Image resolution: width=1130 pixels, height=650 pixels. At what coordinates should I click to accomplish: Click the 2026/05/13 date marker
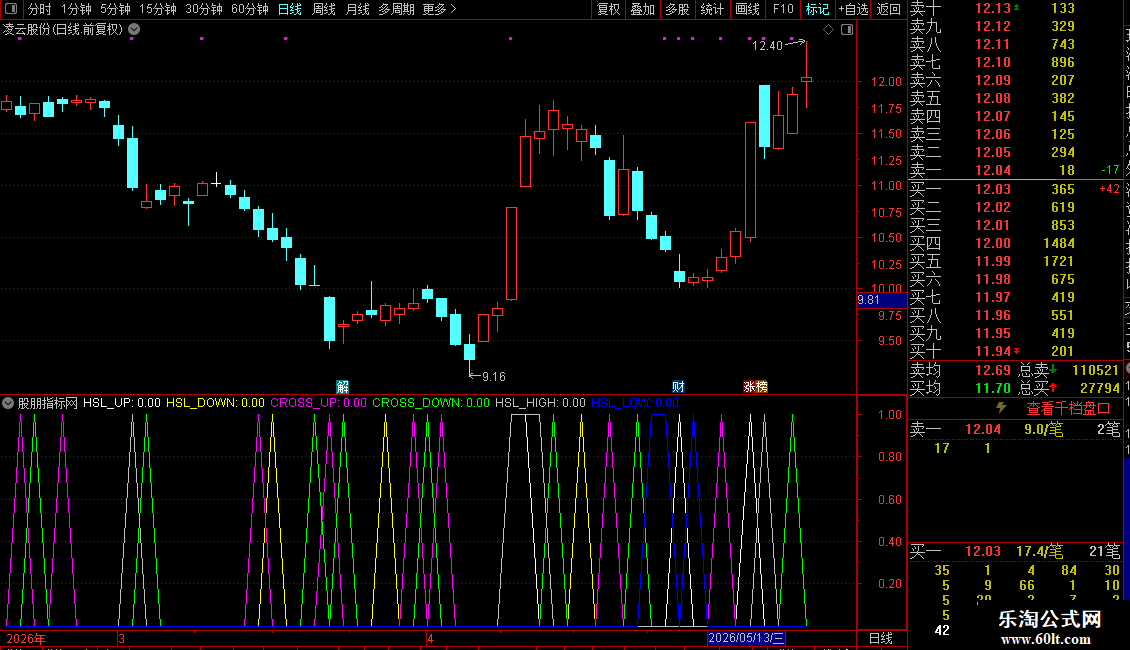pos(746,638)
